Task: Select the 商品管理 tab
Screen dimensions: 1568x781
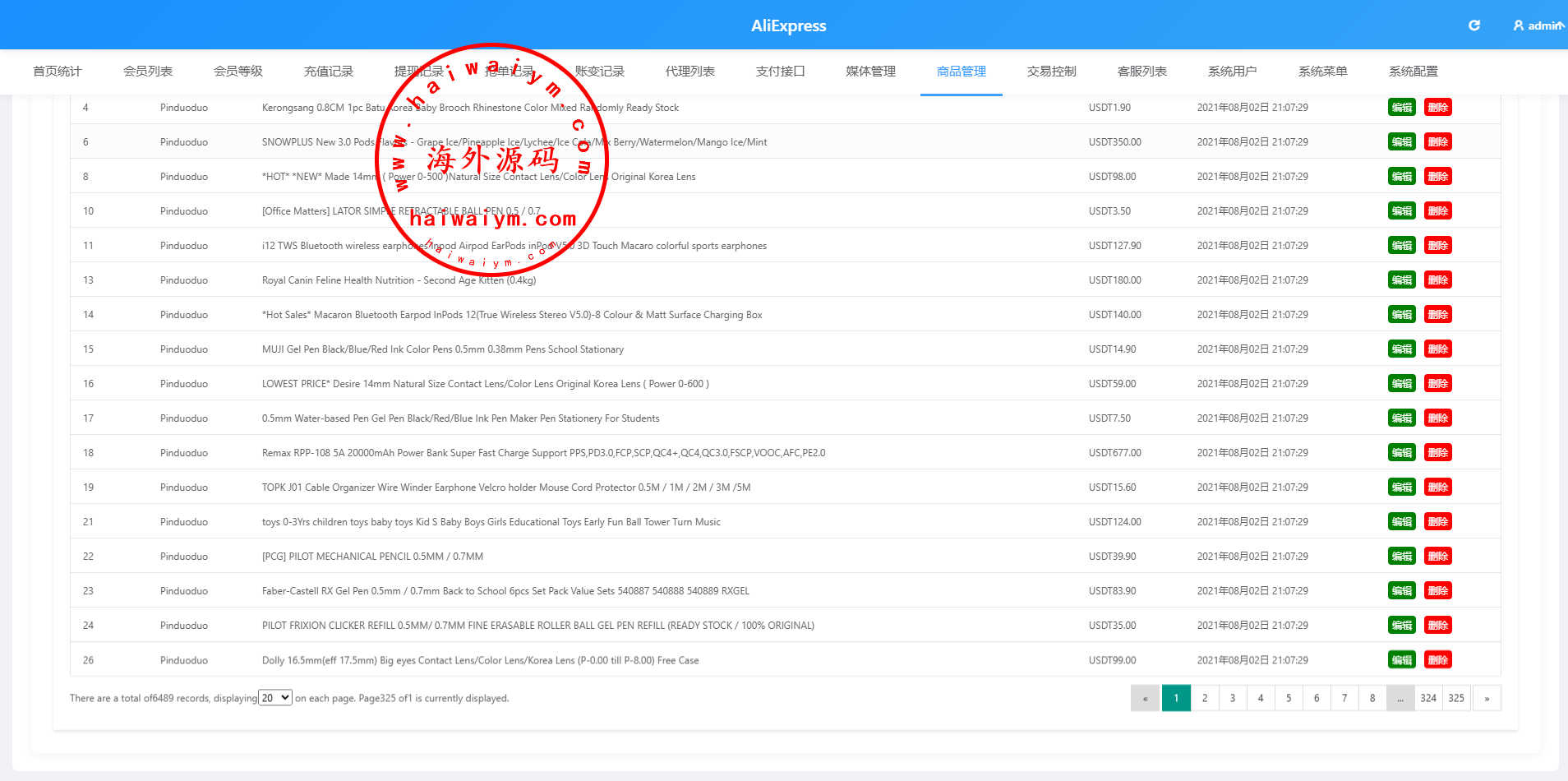Action: tap(962, 72)
